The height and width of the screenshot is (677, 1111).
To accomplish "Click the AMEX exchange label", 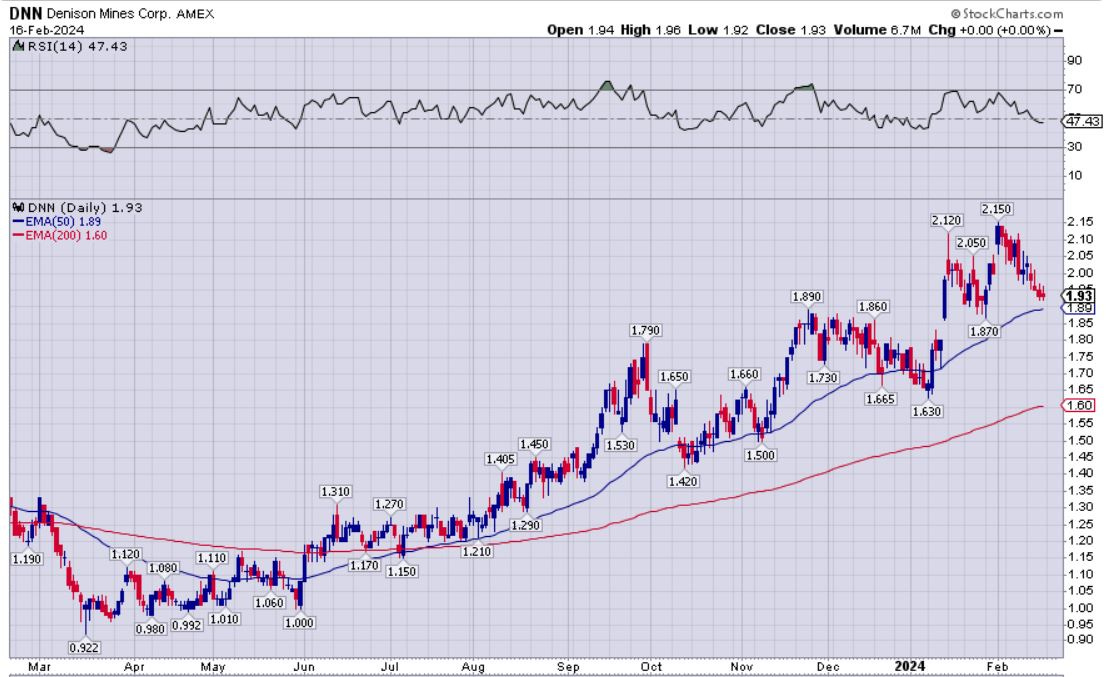I will [x=195, y=13].
